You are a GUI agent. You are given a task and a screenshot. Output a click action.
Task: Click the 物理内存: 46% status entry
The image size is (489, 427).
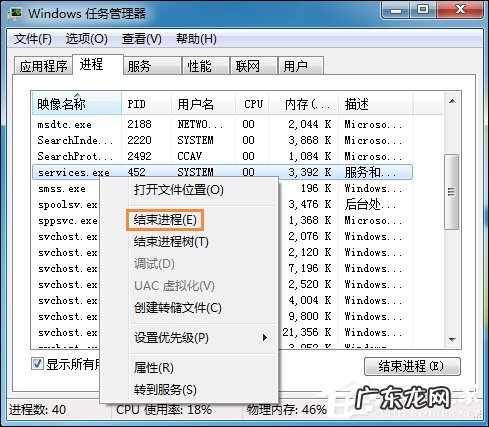point(287,410)
